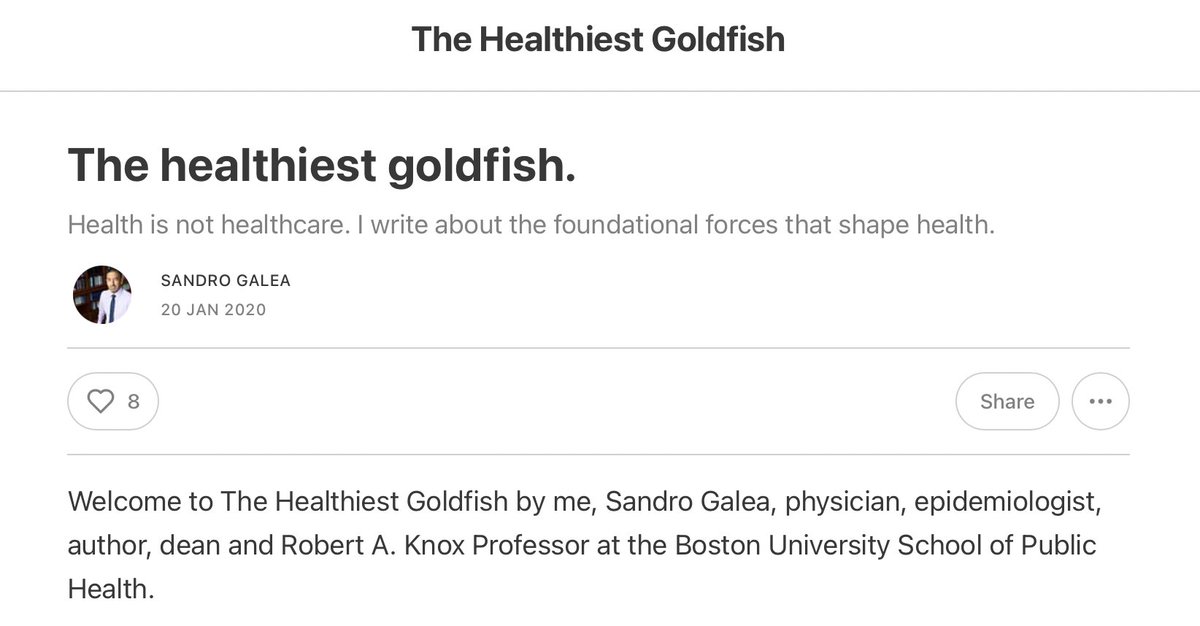The width and height of the screenshot is (1200, 626).
Task: Click Sandro Galea's round profile photo
Action: click(102, 295)
